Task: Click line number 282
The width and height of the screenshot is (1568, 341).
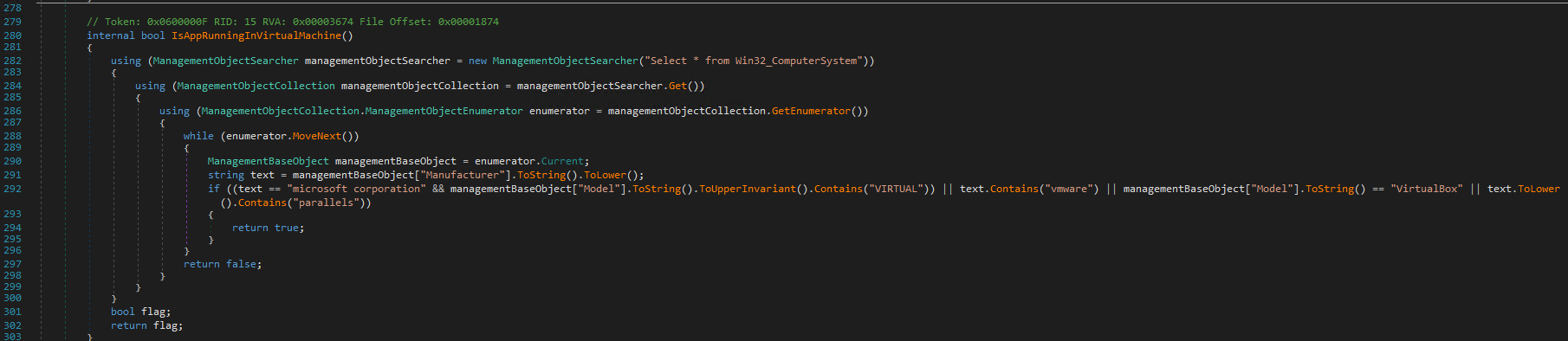Action: coord(12,61)
